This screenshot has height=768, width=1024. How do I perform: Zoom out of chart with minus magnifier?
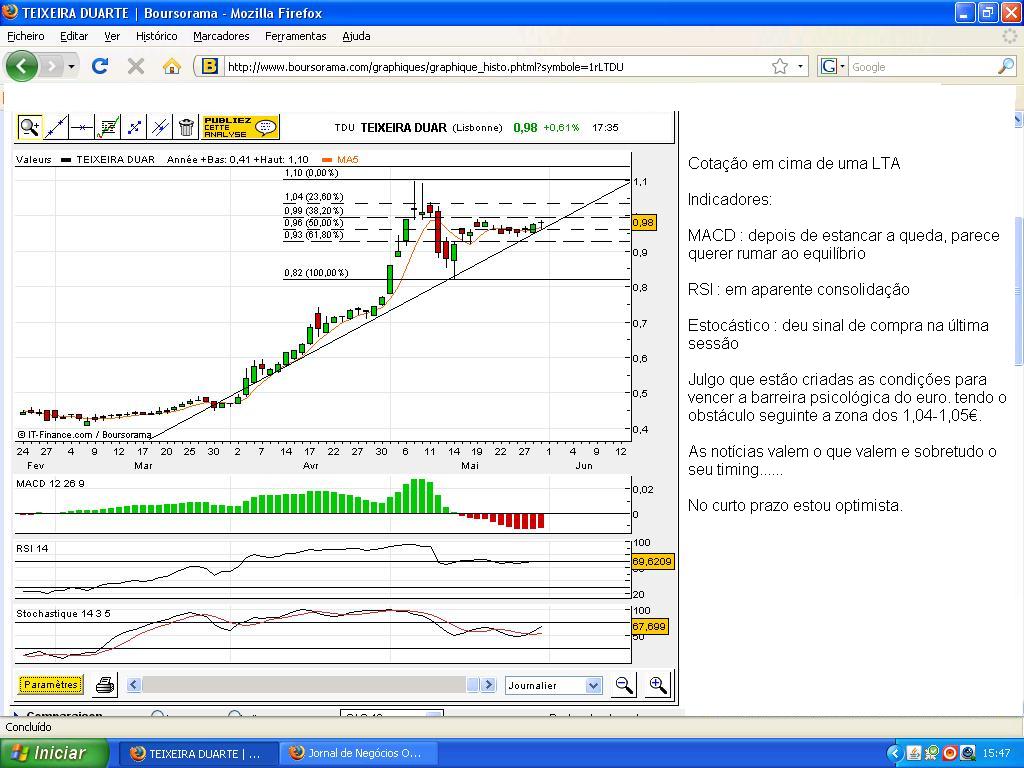[x=624, y=685]
